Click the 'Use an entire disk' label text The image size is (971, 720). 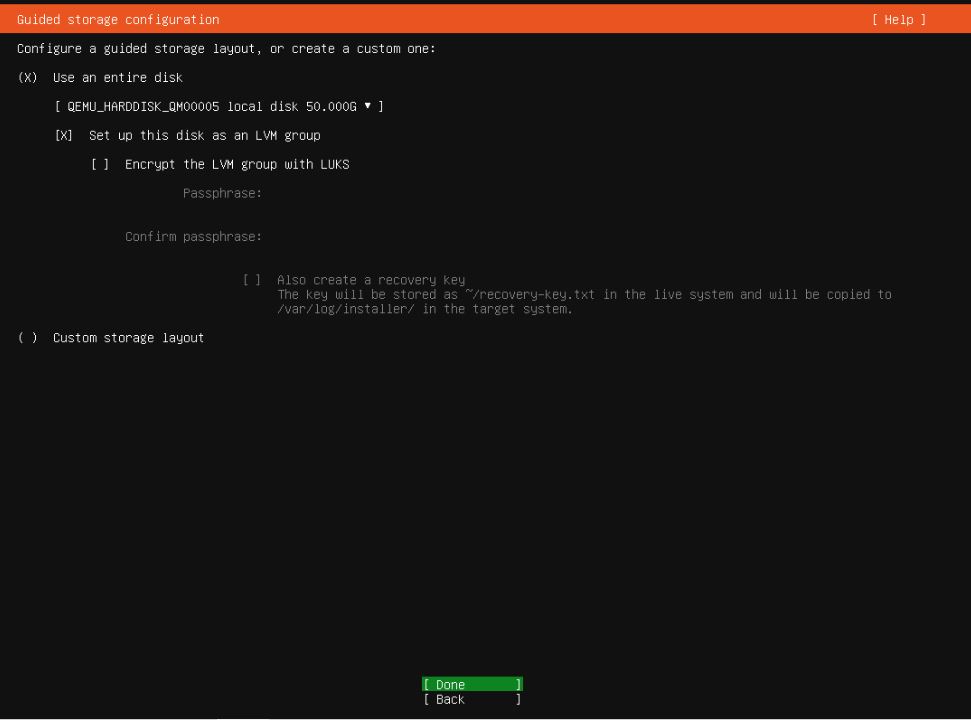118,78
